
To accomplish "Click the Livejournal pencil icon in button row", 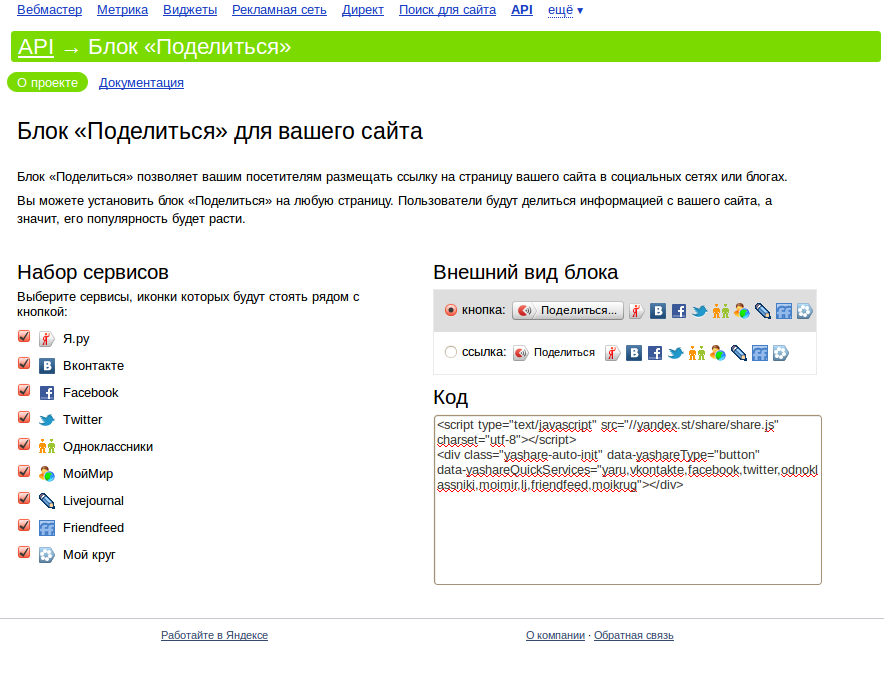I will 763,311.
